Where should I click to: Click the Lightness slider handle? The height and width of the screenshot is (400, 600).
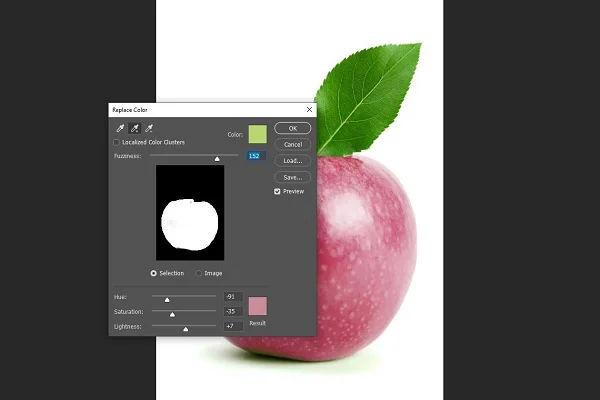(185, 329)
